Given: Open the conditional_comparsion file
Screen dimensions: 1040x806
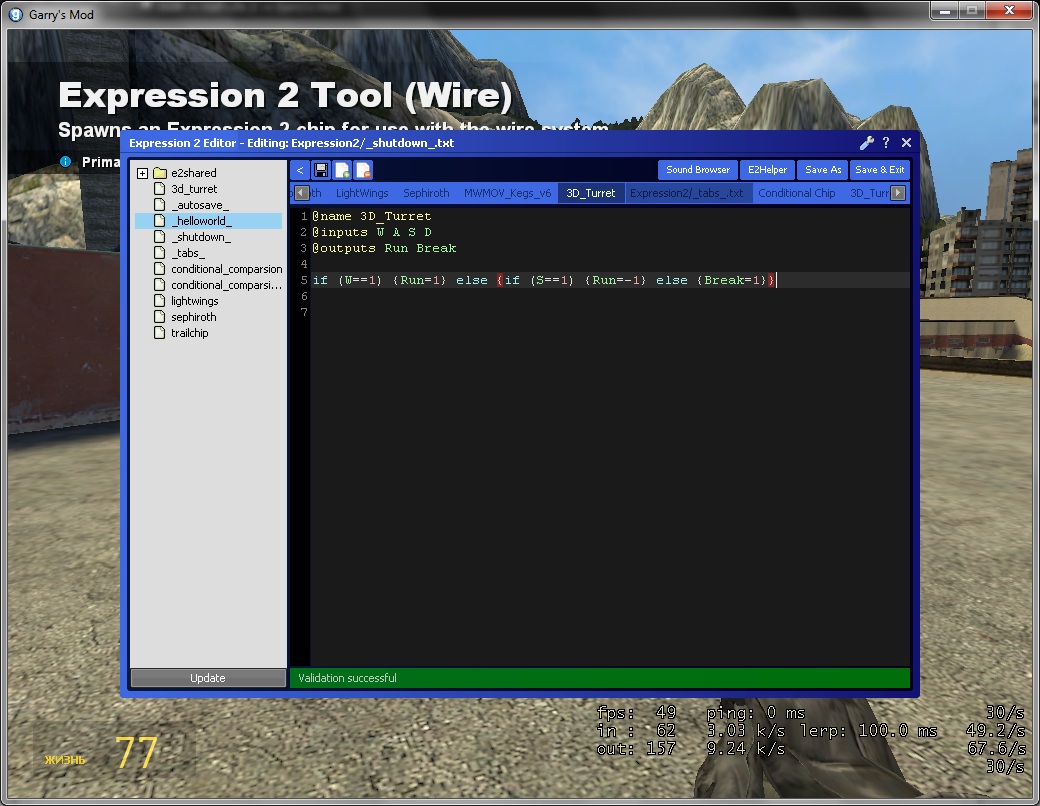Looking at the screenshot, I should tap(226, 269).
